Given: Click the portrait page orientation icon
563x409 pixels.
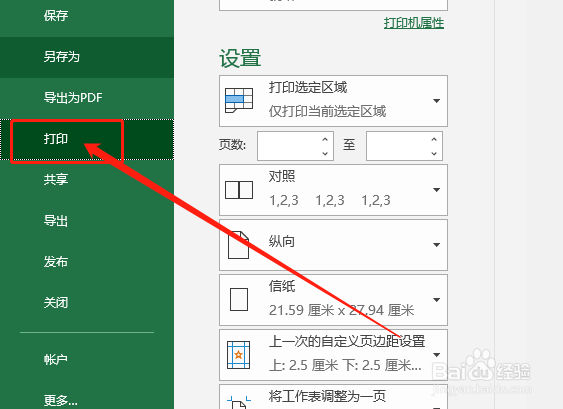Looking at the screenshot, I should coord(238,245).
